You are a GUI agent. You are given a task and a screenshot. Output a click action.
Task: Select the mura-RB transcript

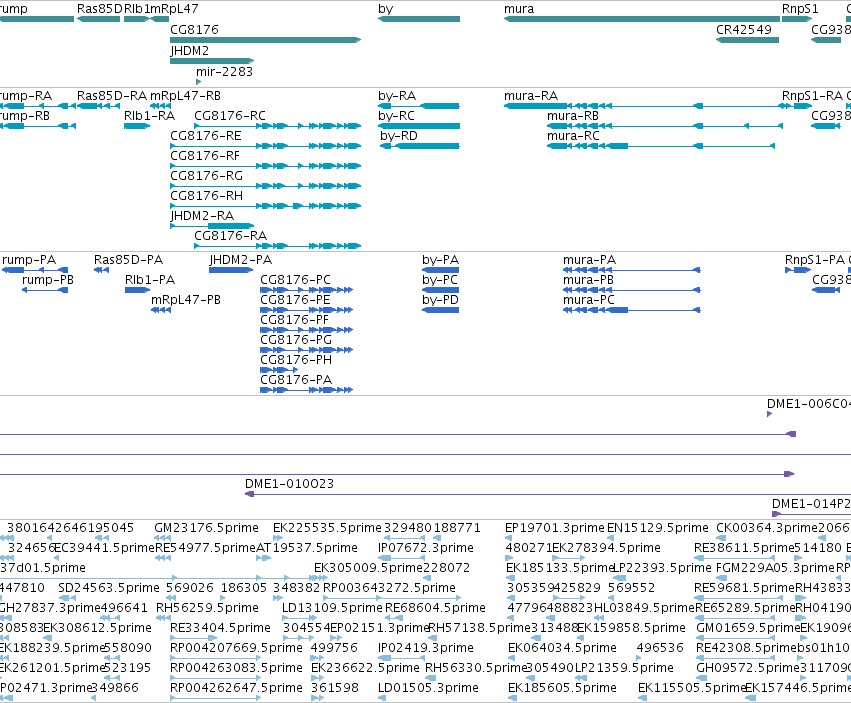(x=665, y=126)
